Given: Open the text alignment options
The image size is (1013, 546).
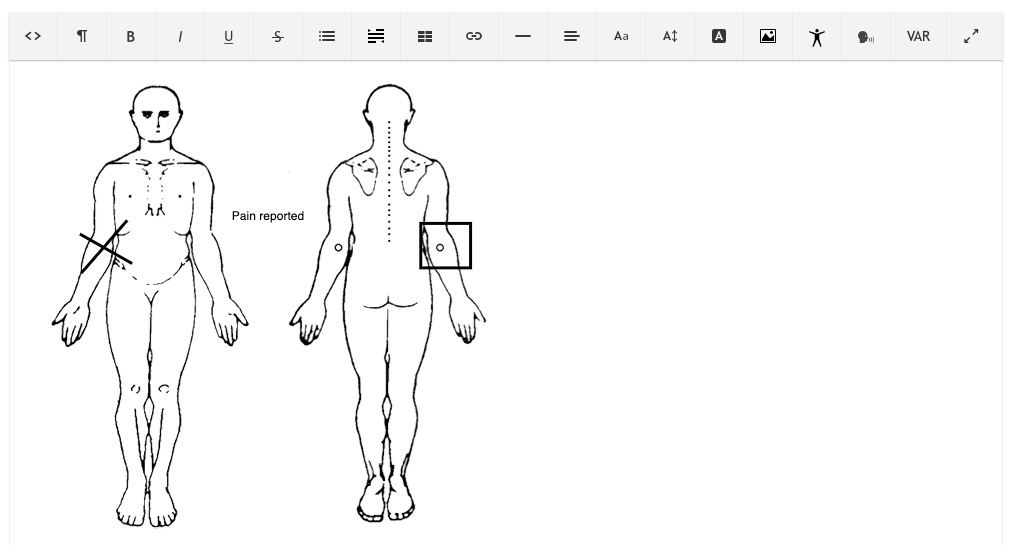Looking at the screenshot, I should click(572, 36).
